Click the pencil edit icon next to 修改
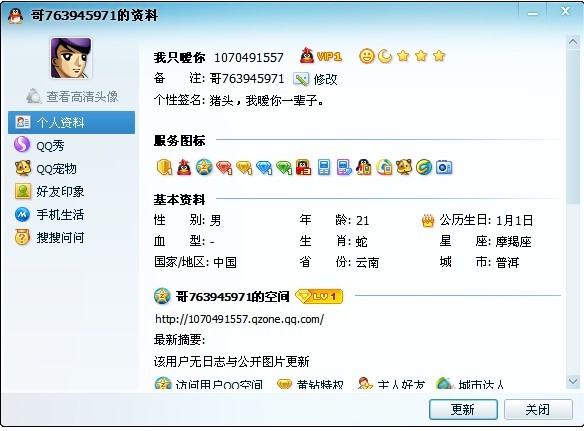 coord(301,79)
